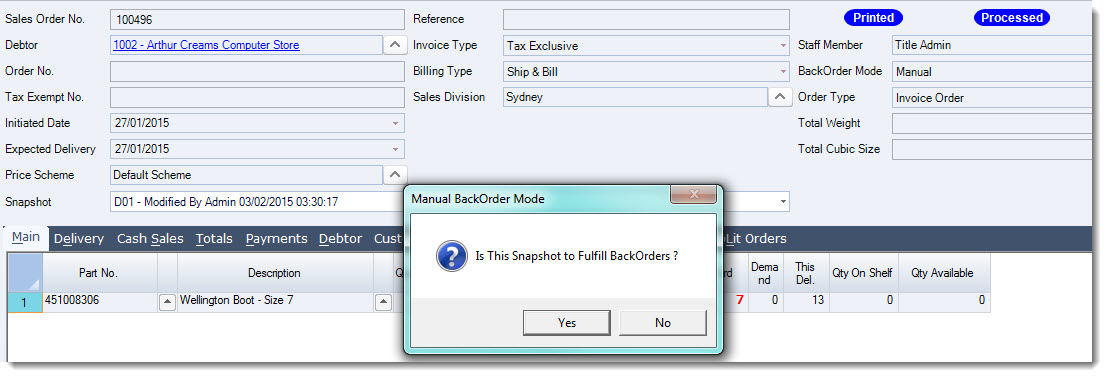Open lookup arrow next to Part No. 451008306
1107x377 pixels.
click(x=167, y=302)
